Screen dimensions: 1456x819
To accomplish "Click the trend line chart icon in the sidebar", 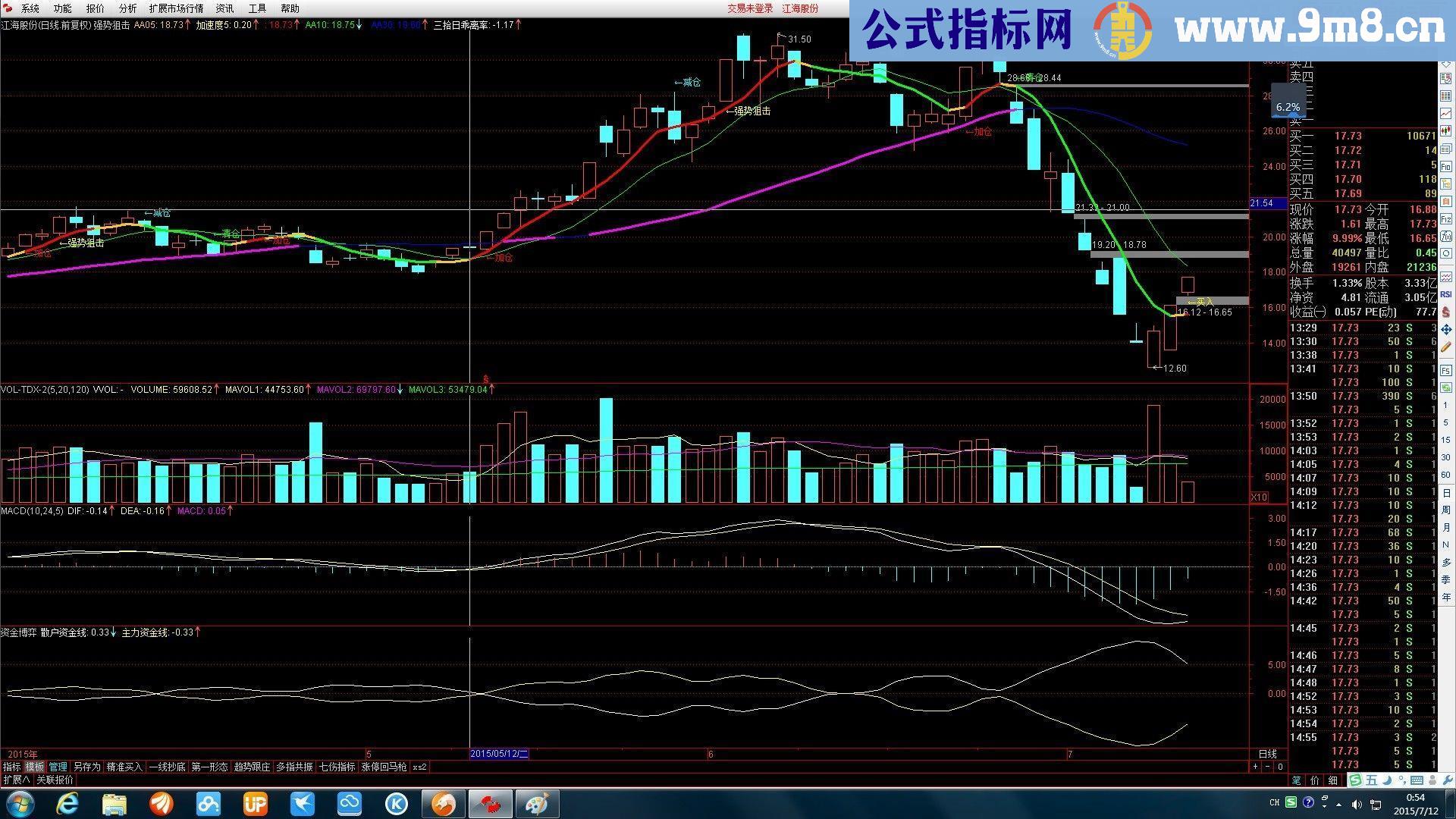I will (x=1446, y=113).
